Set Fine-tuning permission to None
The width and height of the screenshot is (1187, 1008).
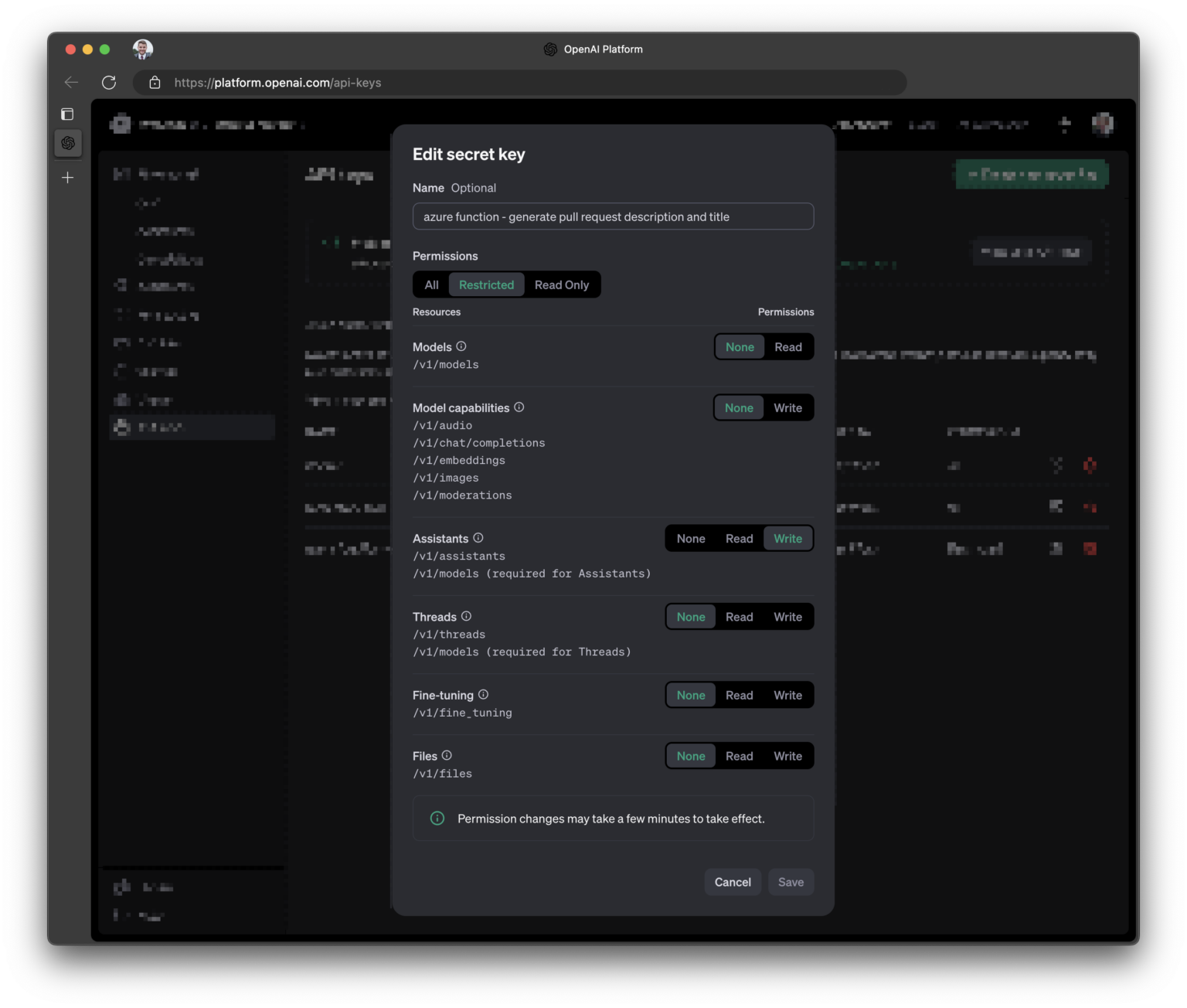[x=691, y=695]
